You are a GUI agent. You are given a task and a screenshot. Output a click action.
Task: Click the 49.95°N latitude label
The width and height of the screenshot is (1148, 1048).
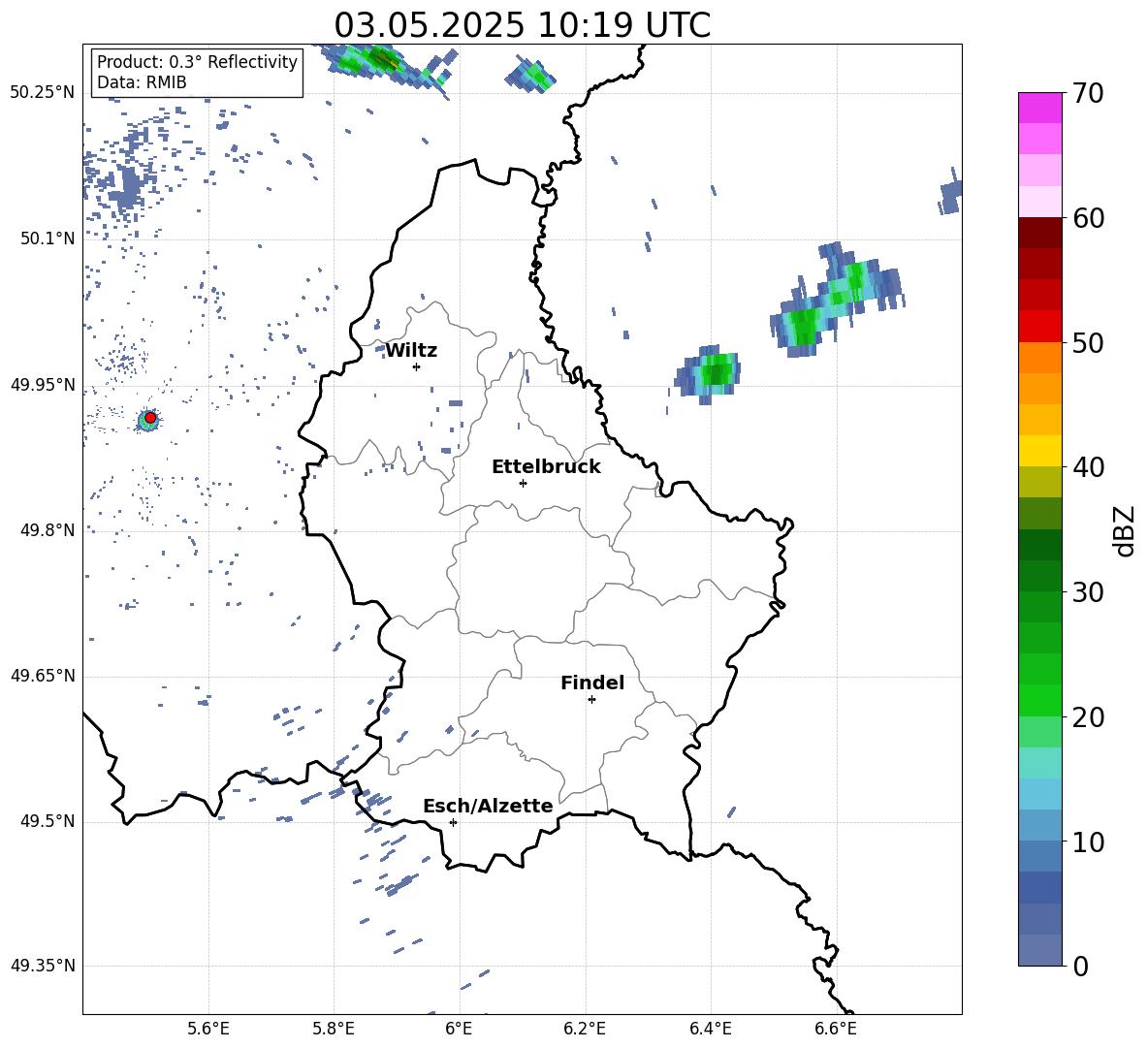click(43, 385)
